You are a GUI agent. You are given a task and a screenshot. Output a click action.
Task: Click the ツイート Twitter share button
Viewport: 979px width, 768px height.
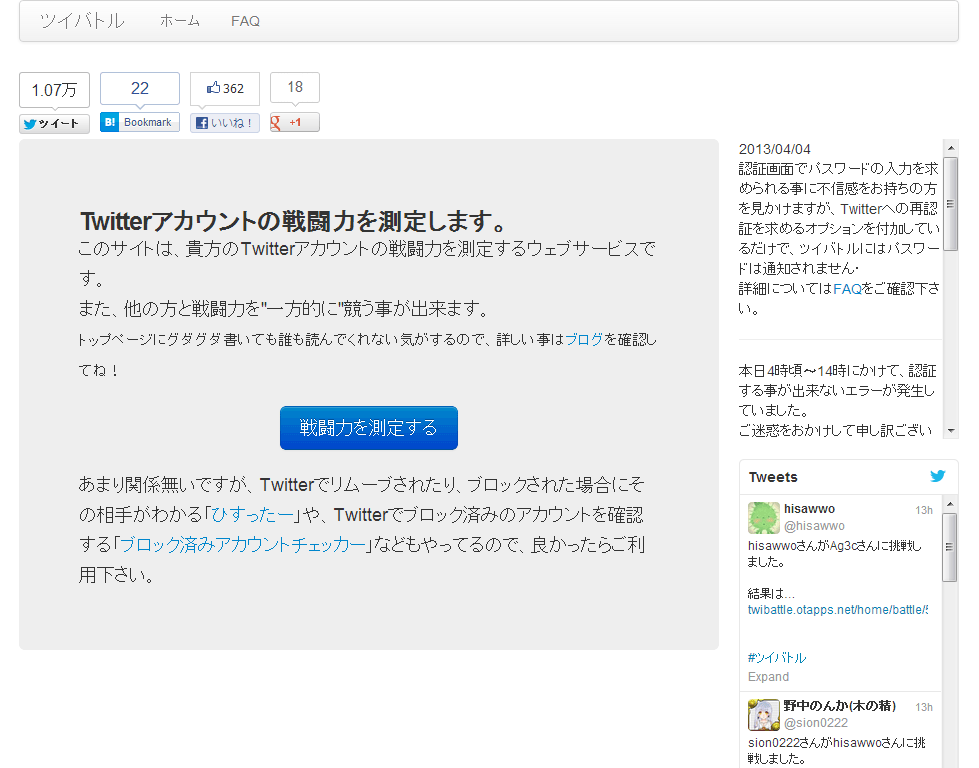pos(54,124)
